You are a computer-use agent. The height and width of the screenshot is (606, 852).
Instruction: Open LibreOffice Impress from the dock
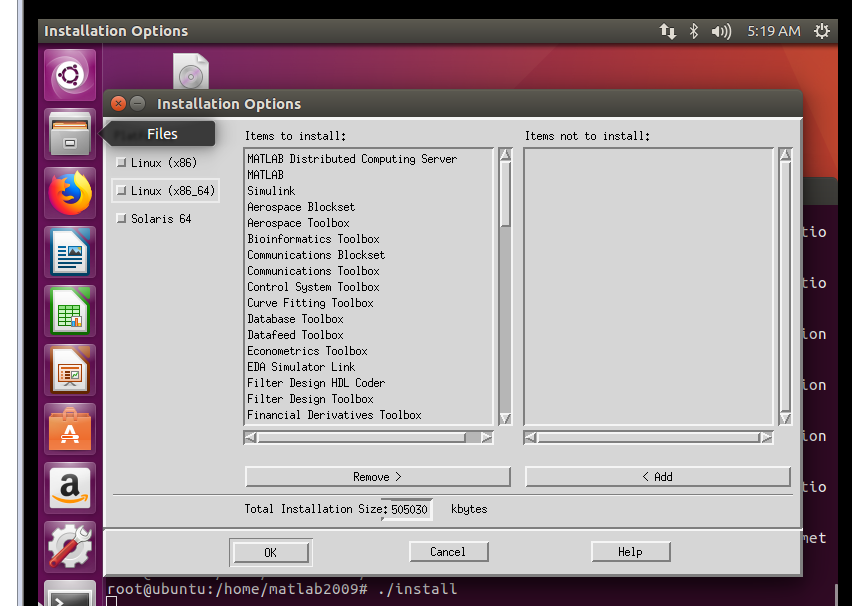(x=70, y=370)
